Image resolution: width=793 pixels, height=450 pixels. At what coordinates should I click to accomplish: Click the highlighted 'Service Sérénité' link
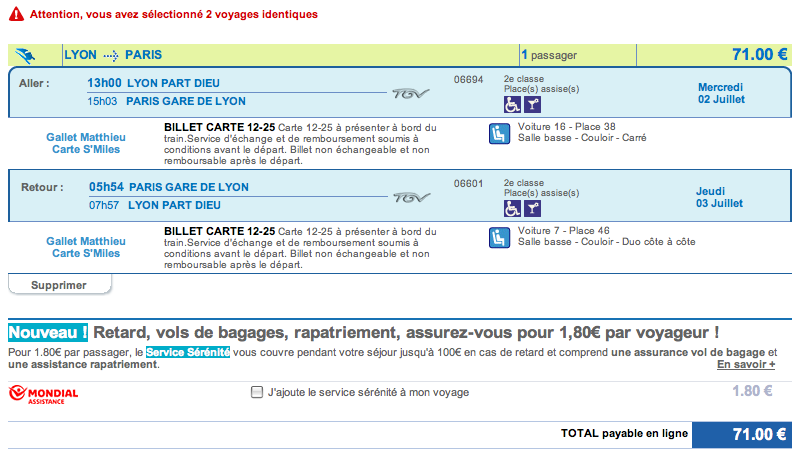point(188,353)
